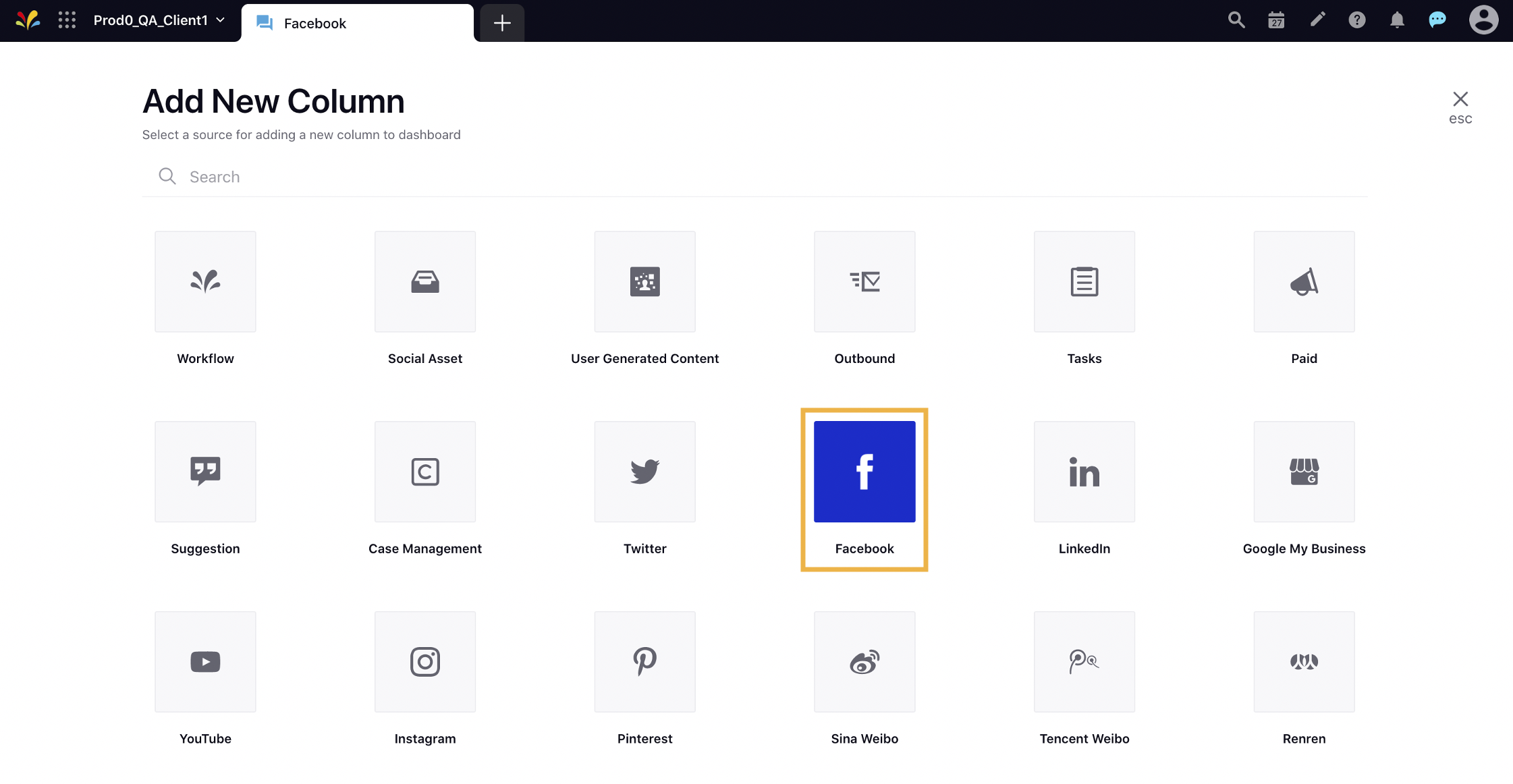This screenshot has height=784, width=1513.
Task: Click the 'Twitter' tile label
Action: click(644, 549)
